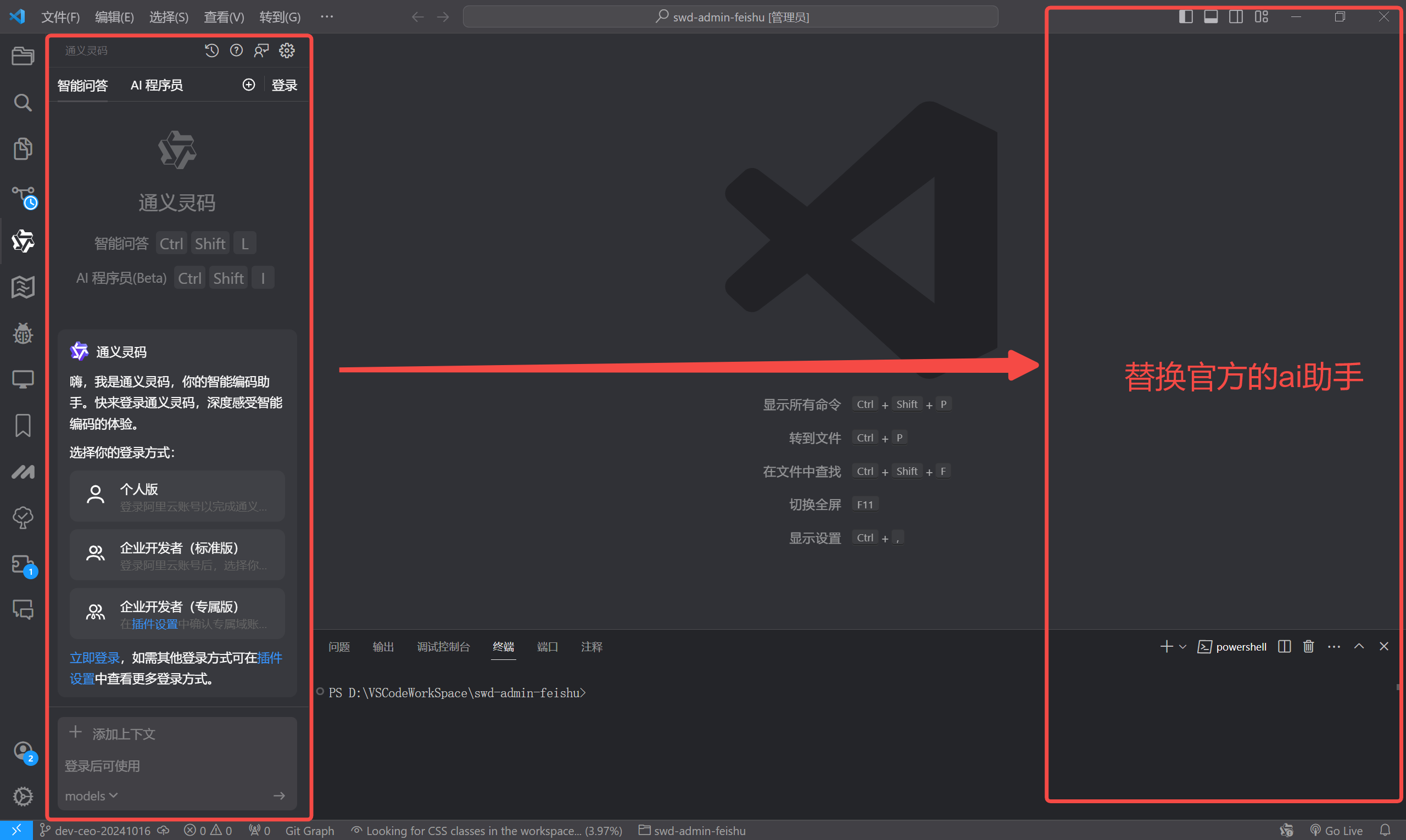The width and height of the screenshot is (1406, 840).
Task: Go forward with the navigation arrow
Action: 443,17
